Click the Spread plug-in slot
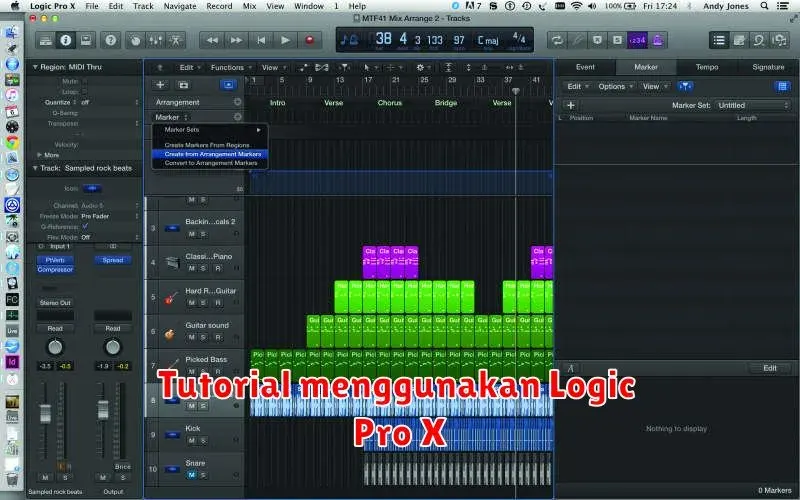The width and height of the screenshot is (800, 500). point(113,260)
